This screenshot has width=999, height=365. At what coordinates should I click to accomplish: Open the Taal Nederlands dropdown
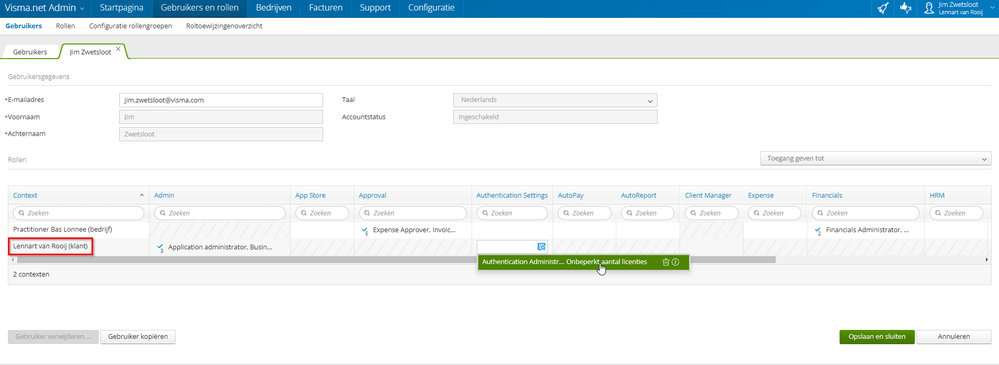[x=555, y=100]
